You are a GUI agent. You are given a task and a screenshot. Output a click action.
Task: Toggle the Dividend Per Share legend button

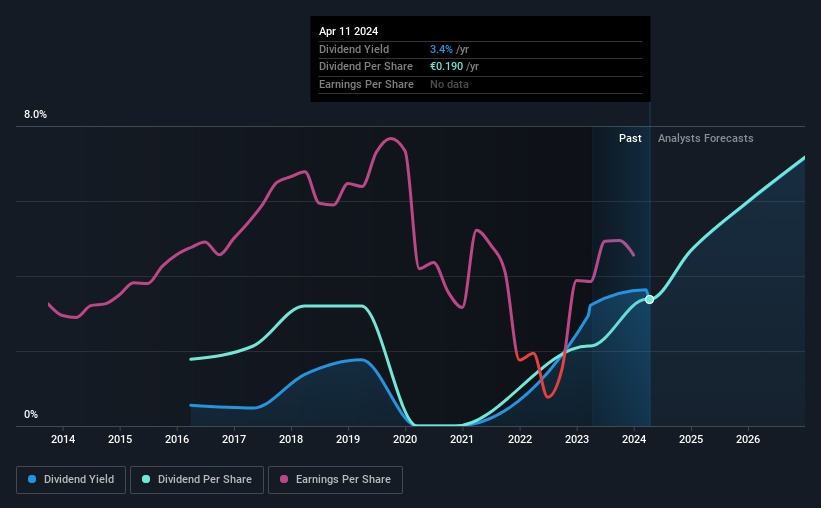tap(197, 480)
